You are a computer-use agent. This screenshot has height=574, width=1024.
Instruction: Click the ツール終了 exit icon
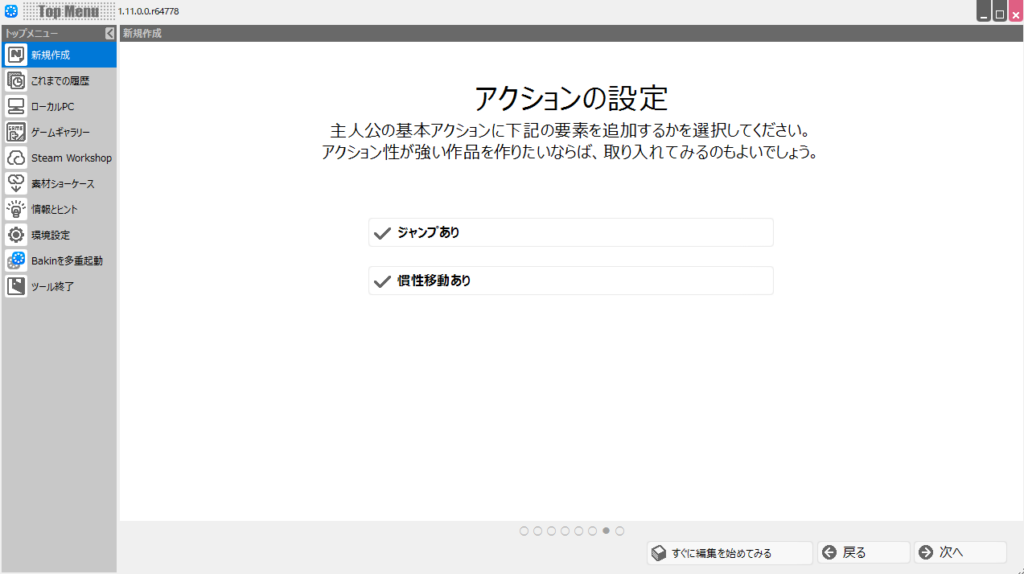(x=16, y=287)
